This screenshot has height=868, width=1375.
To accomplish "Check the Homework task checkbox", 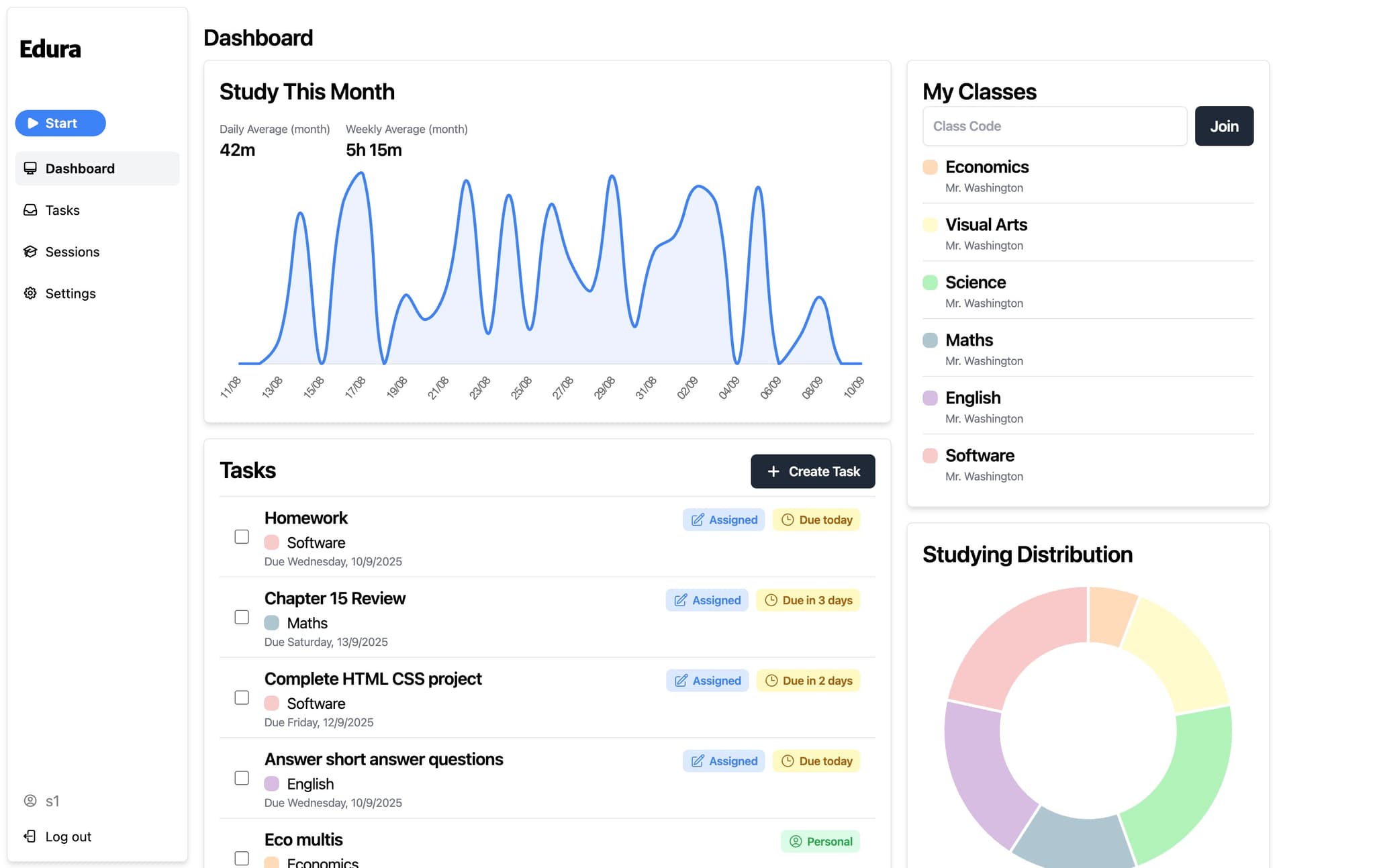I will point(241,536).
